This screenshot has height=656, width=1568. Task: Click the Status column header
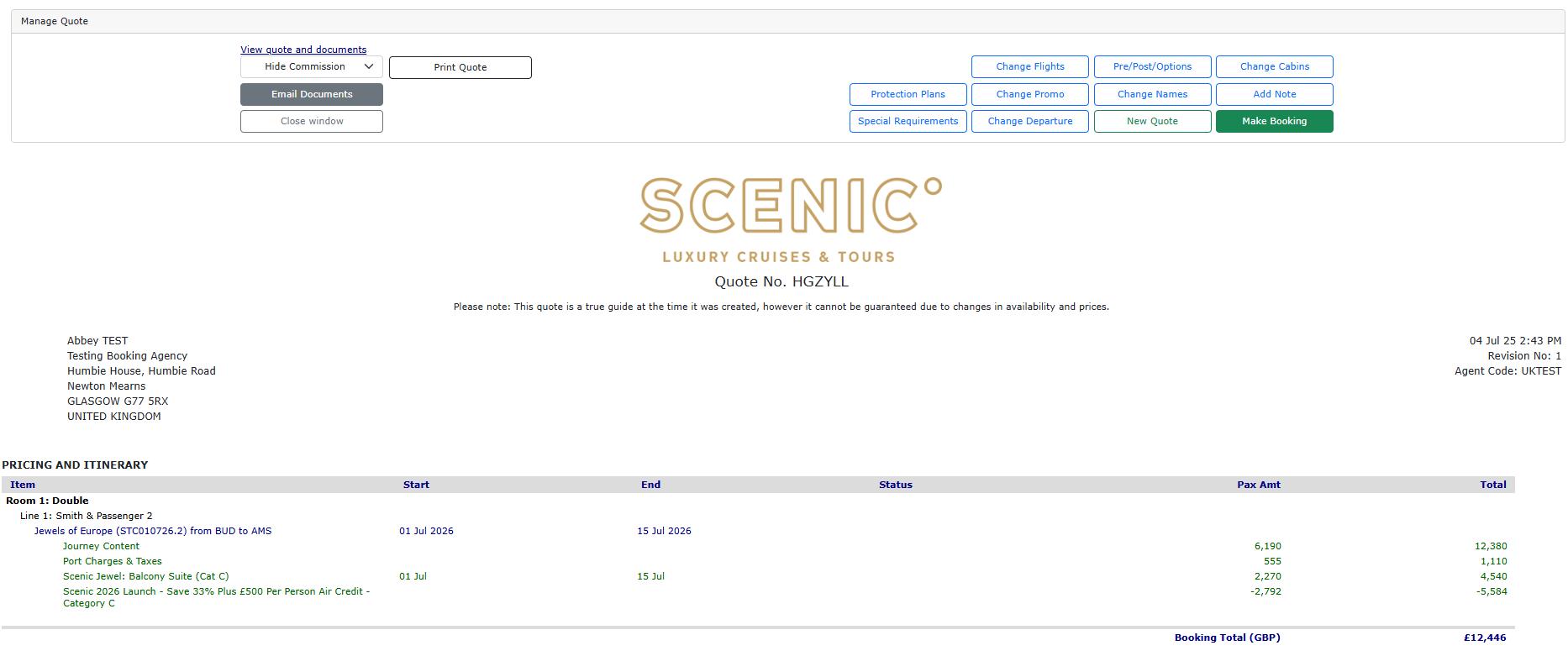point(896,485)
